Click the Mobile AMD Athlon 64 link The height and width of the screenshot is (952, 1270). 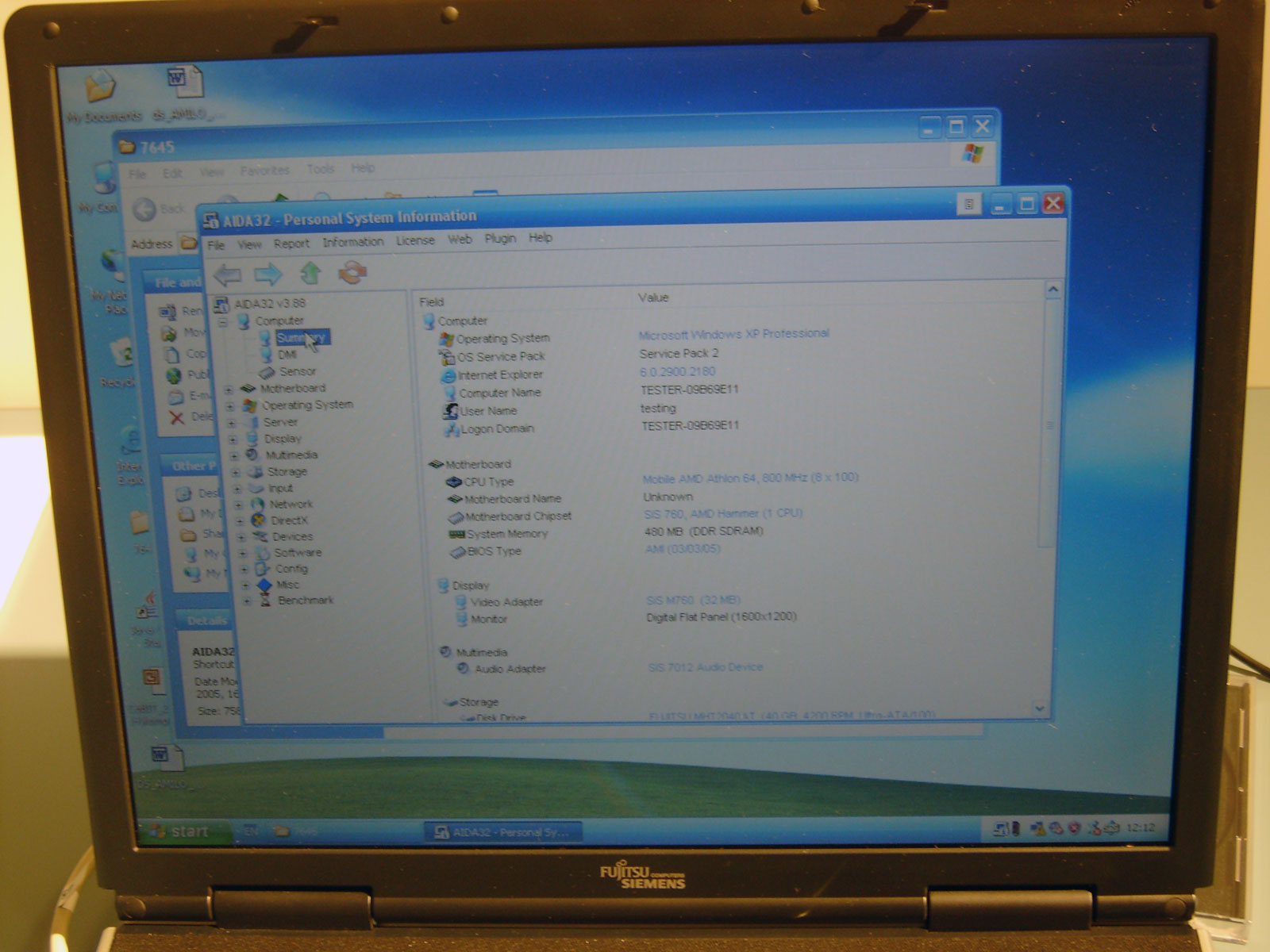pyautogui.click(x=749, y=478)
